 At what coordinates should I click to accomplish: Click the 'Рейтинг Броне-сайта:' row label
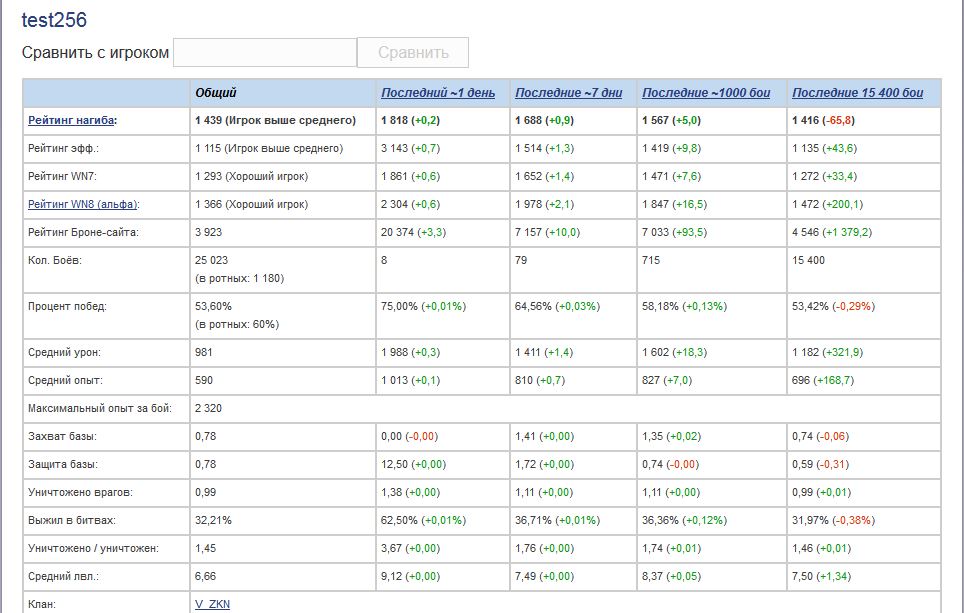[x=82, y=232]
